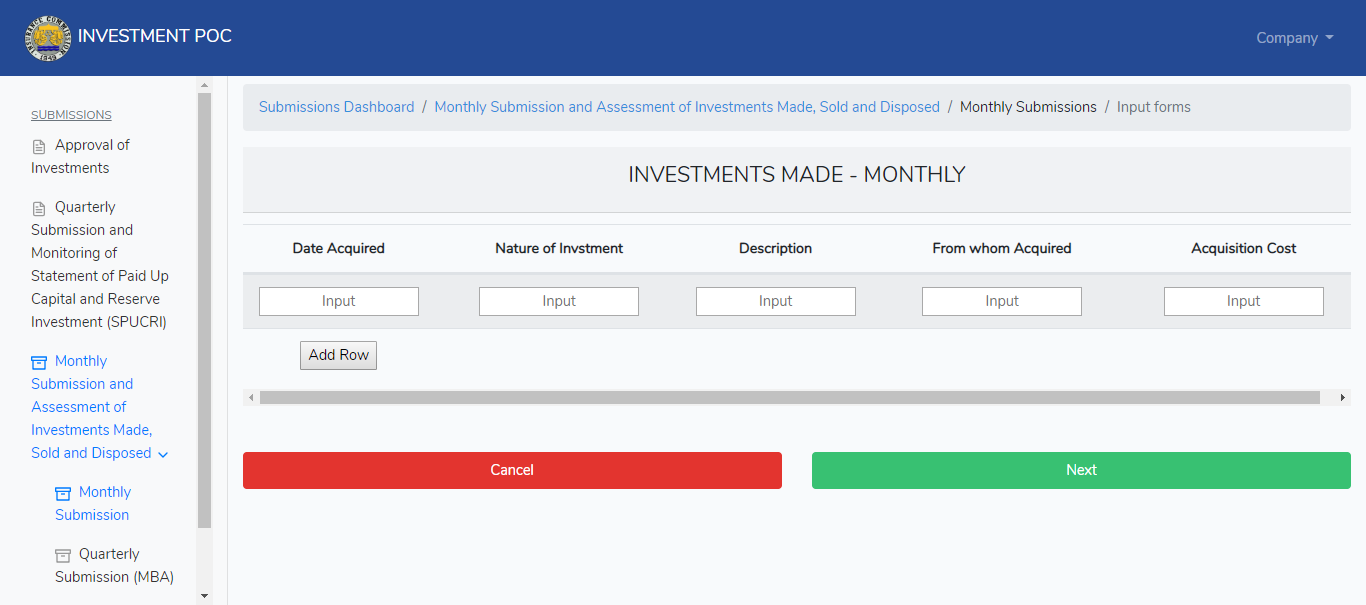Click the document icon beside Approval of Investments
This screenshot has height=605, width=1366.
39,146
